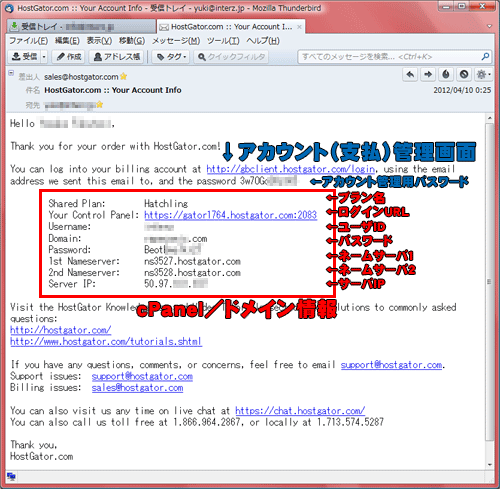Open the tab list dropdown arrow
The width and height of the screenshot is (500, 489).
click(x=489, y=26)
